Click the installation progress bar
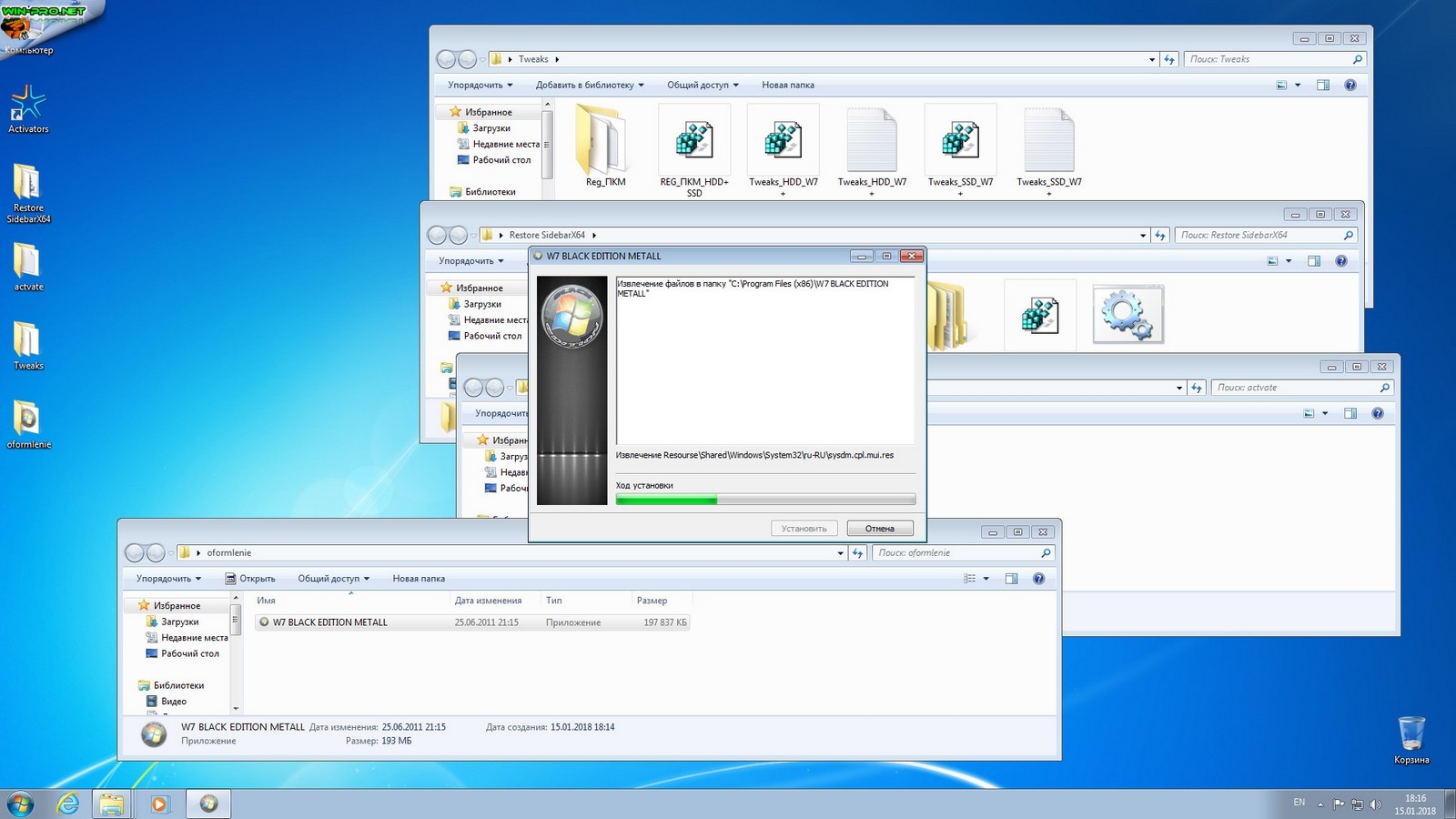This screenshot has width=1456, height=819. coord(764,500)
